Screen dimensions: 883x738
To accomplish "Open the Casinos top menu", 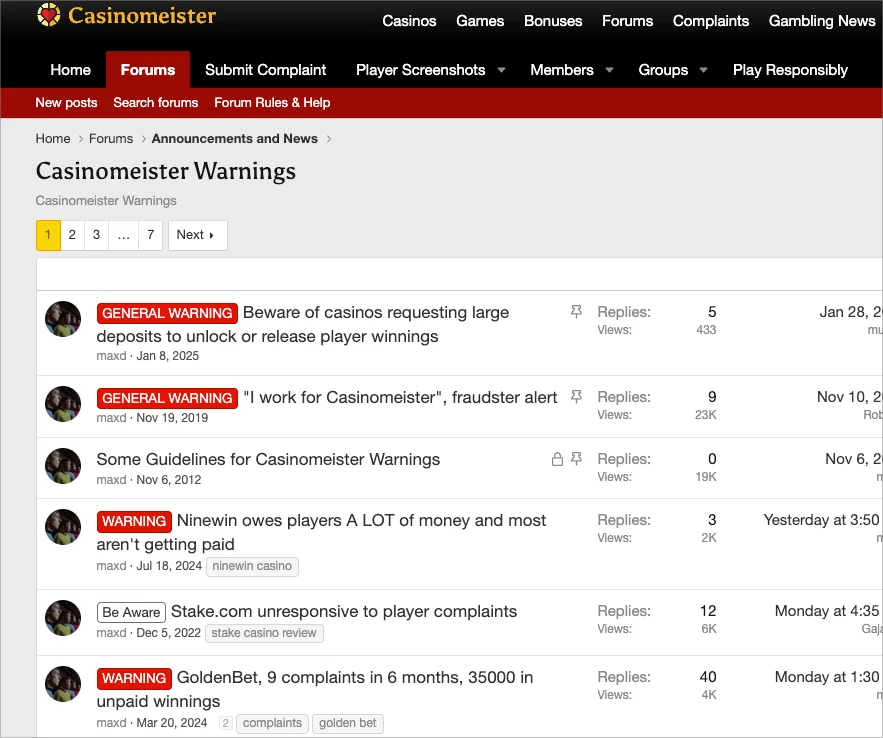I will [x=409, y=21].
